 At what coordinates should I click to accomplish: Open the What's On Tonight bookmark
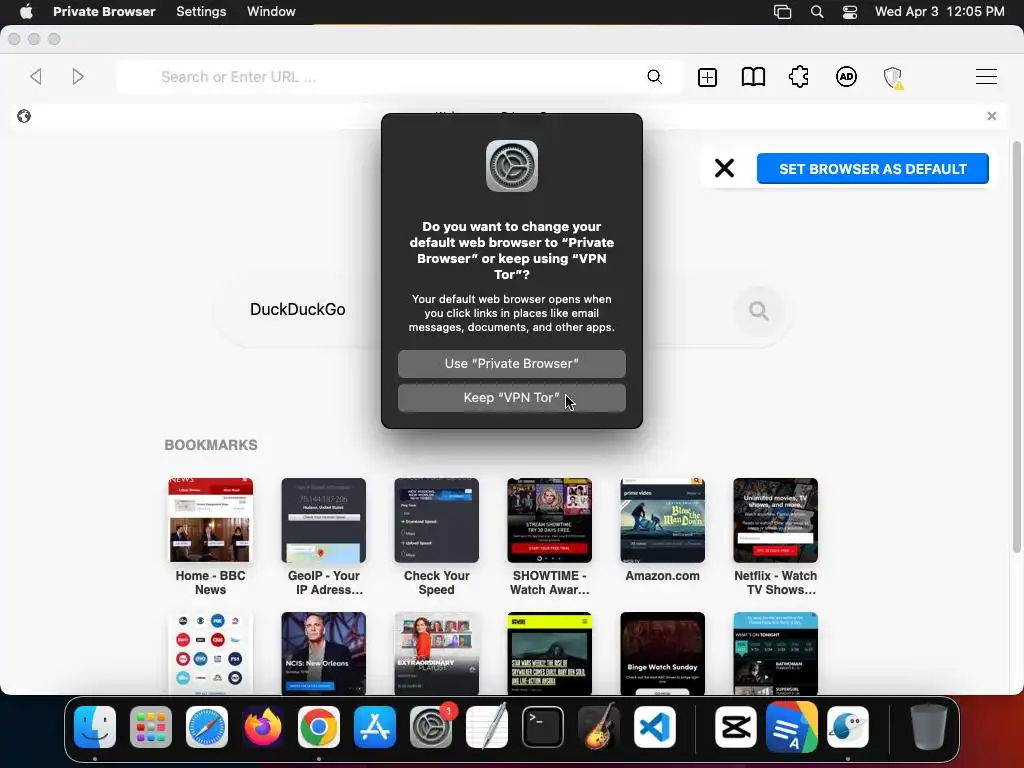tap(775, 653)
